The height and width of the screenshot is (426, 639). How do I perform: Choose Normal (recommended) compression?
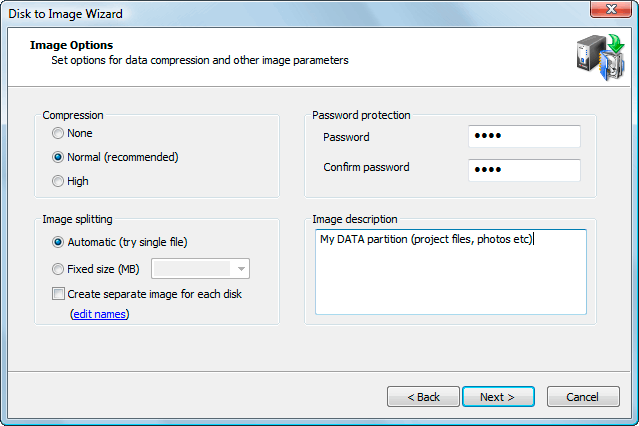58,157
